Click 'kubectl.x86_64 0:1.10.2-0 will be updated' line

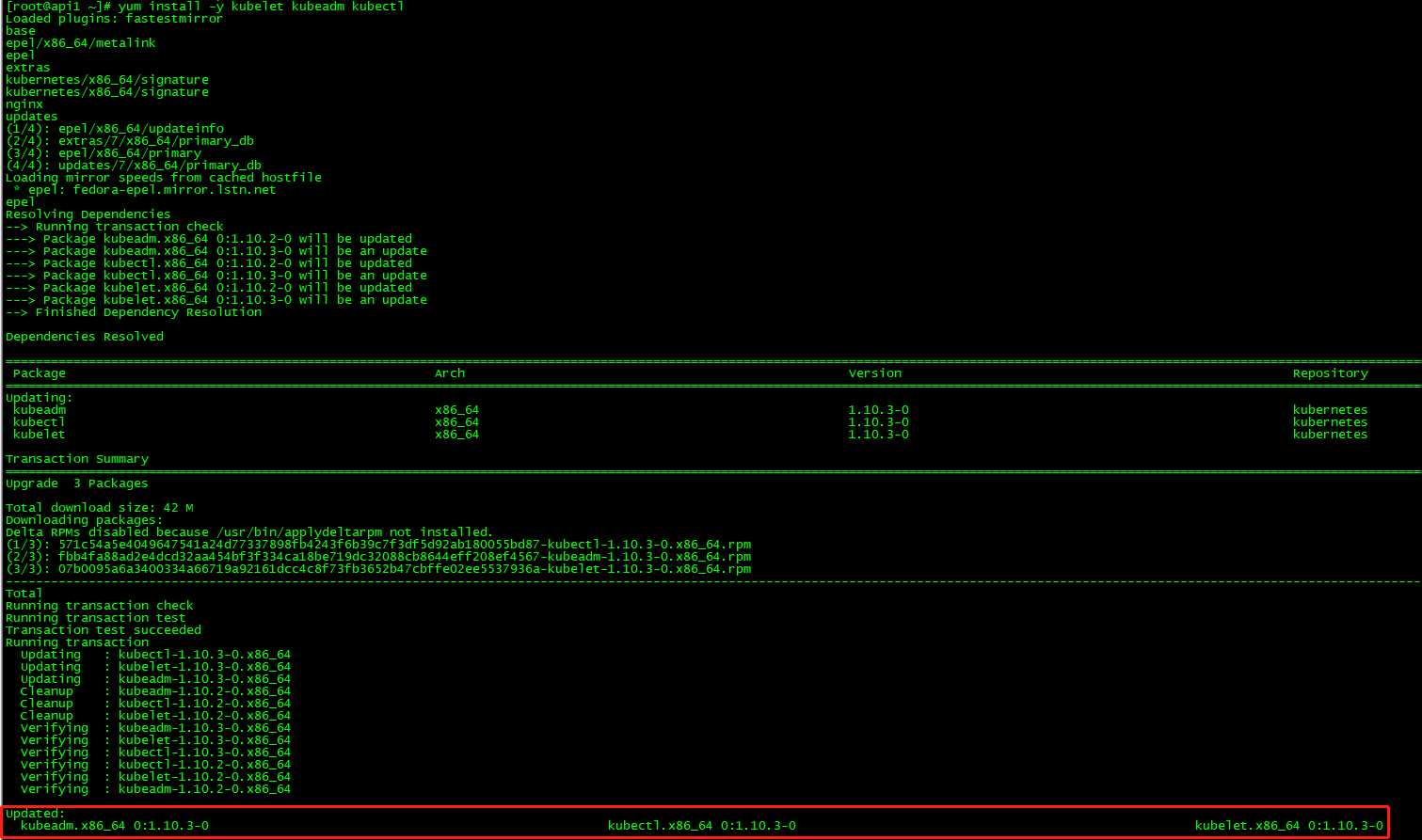209,263
